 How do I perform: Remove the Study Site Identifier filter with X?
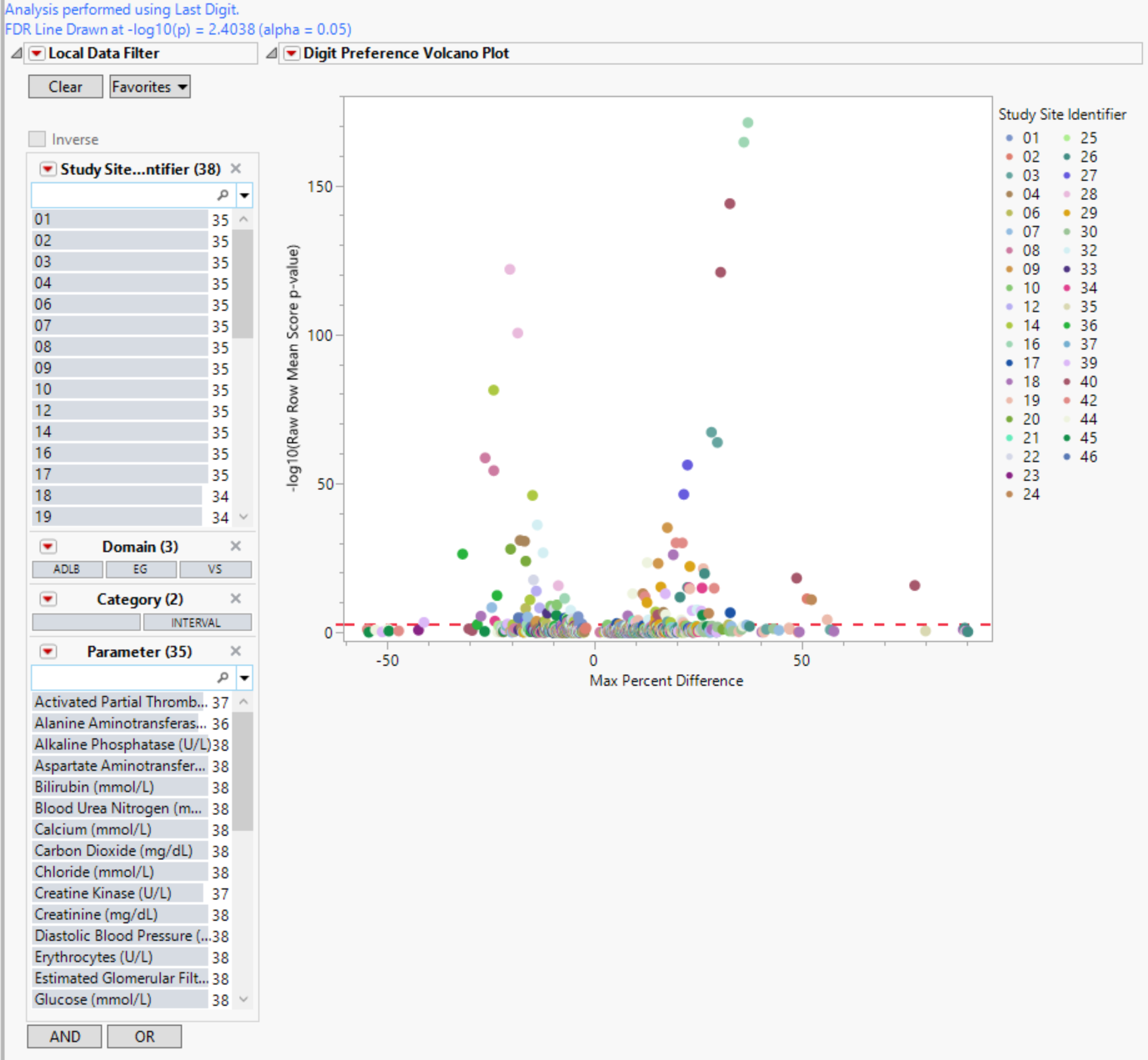pos(236,169)
